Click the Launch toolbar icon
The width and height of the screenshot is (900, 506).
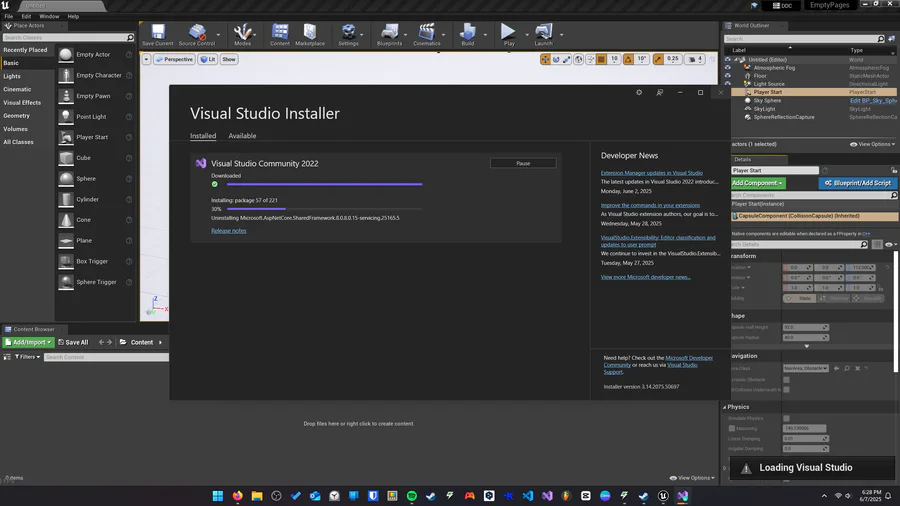pos(544,34)
